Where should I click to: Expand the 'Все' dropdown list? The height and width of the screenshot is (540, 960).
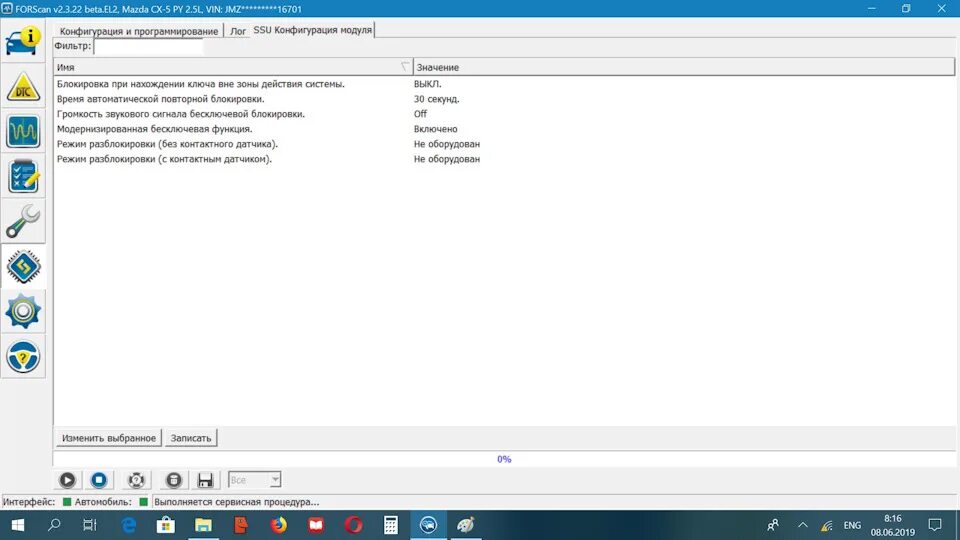(x=276, y=480)
